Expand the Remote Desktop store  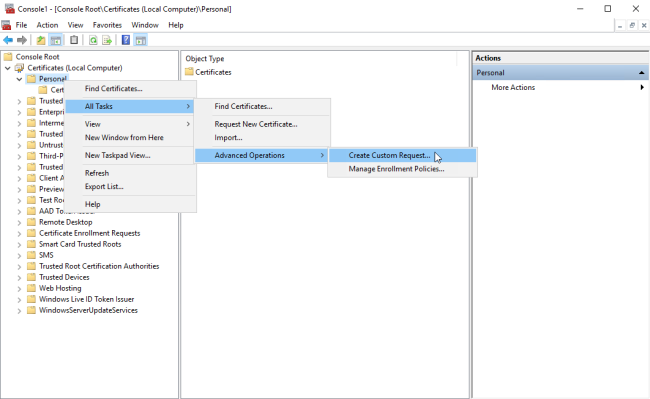pyautogui.click(x=19, y=222)
